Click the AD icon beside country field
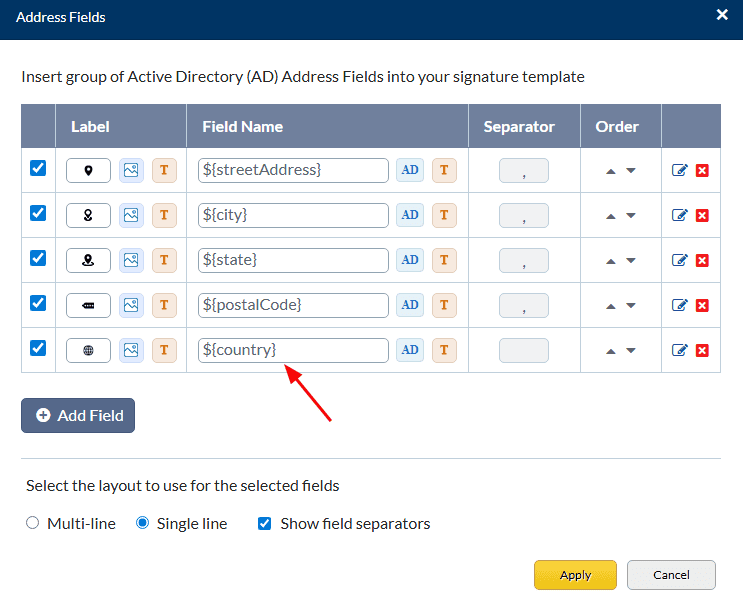Screen dimensions: 743x610 (410, 350)
